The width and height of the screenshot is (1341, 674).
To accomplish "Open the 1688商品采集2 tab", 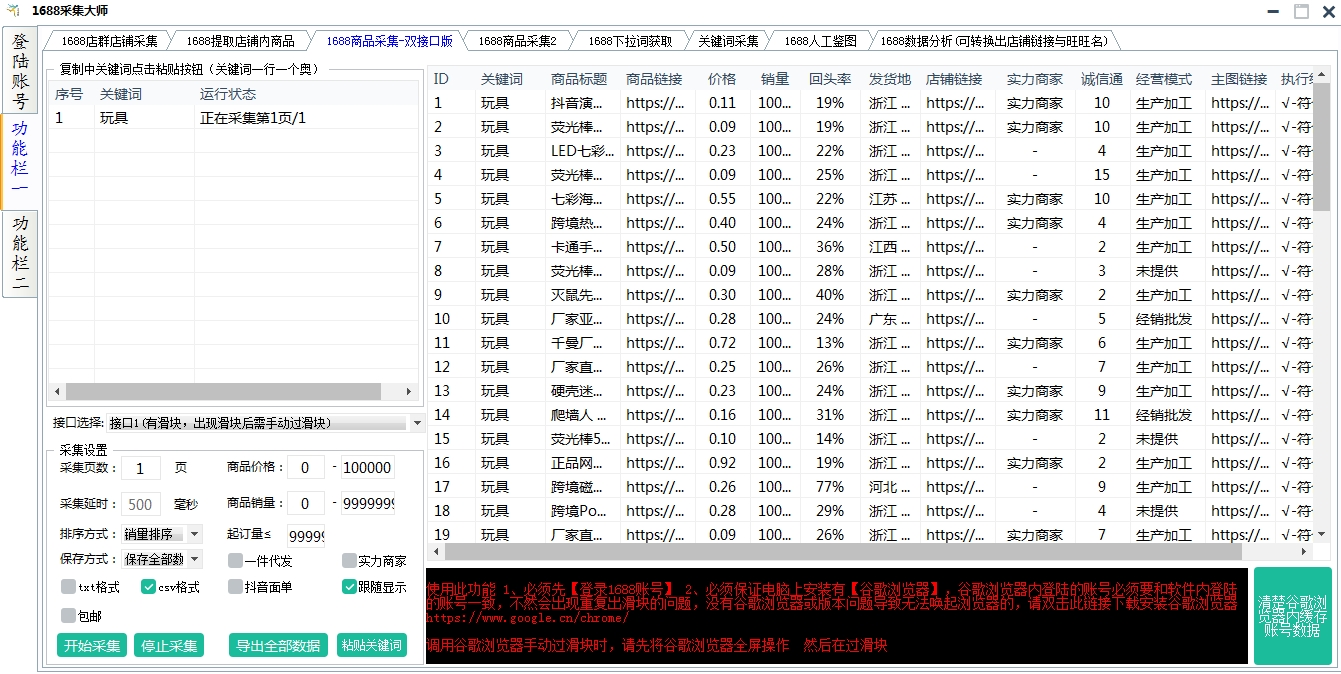I will pos(517,41).
